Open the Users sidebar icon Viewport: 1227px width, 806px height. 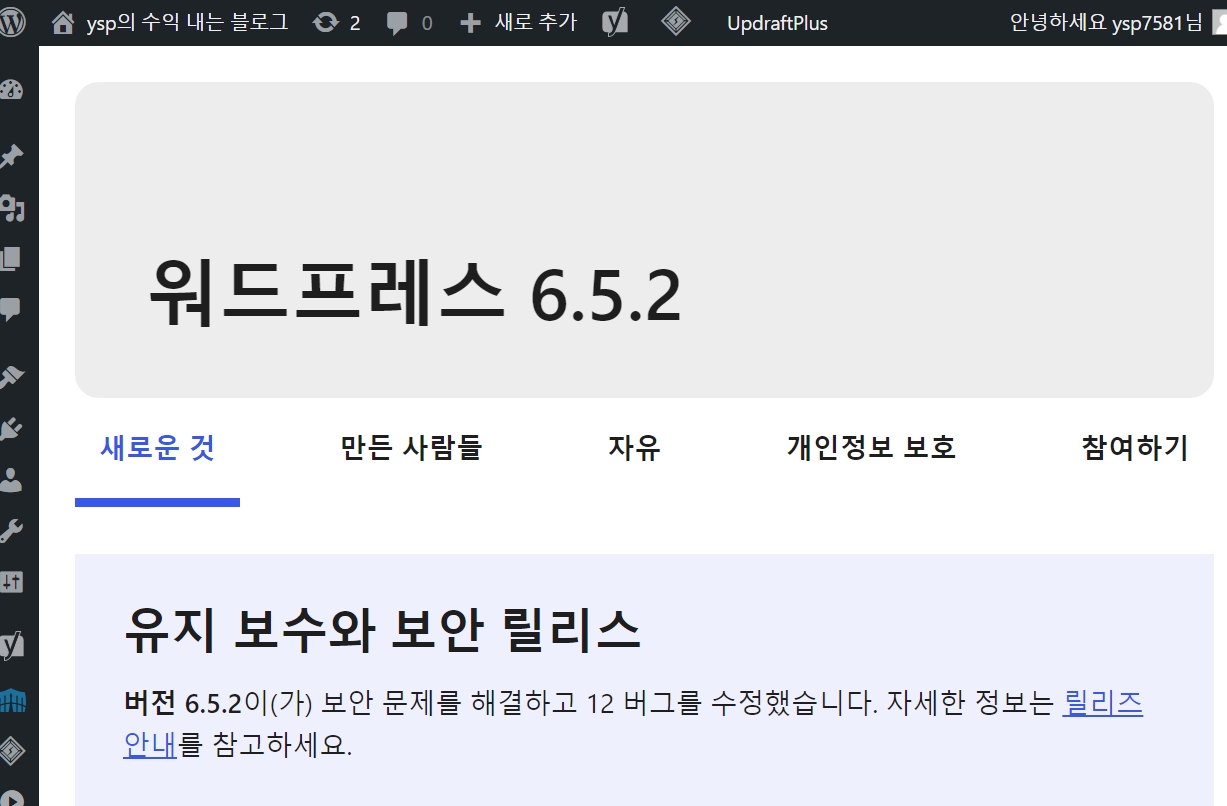tap(11, 480)
